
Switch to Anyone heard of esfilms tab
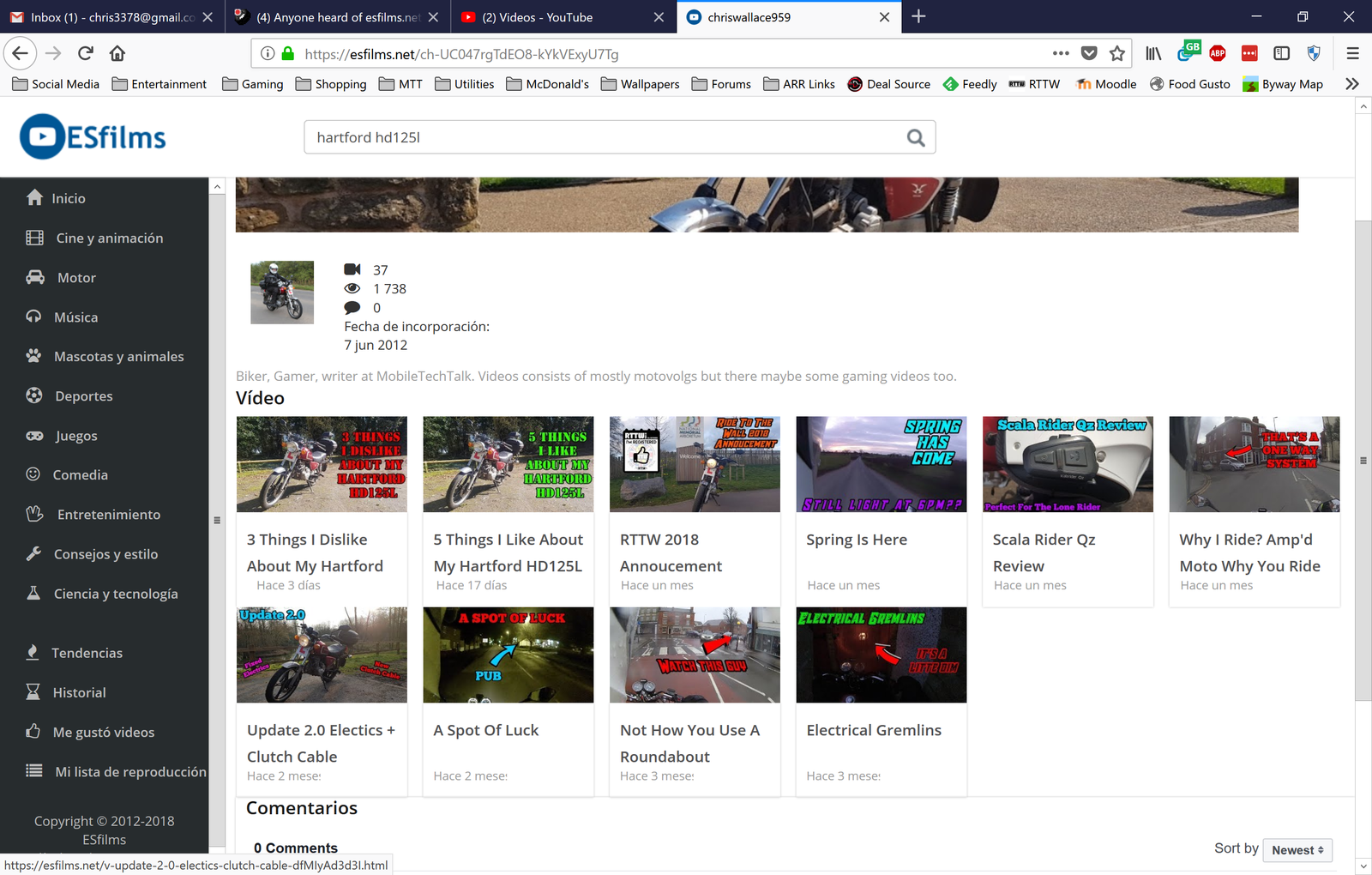click(338, 17)
